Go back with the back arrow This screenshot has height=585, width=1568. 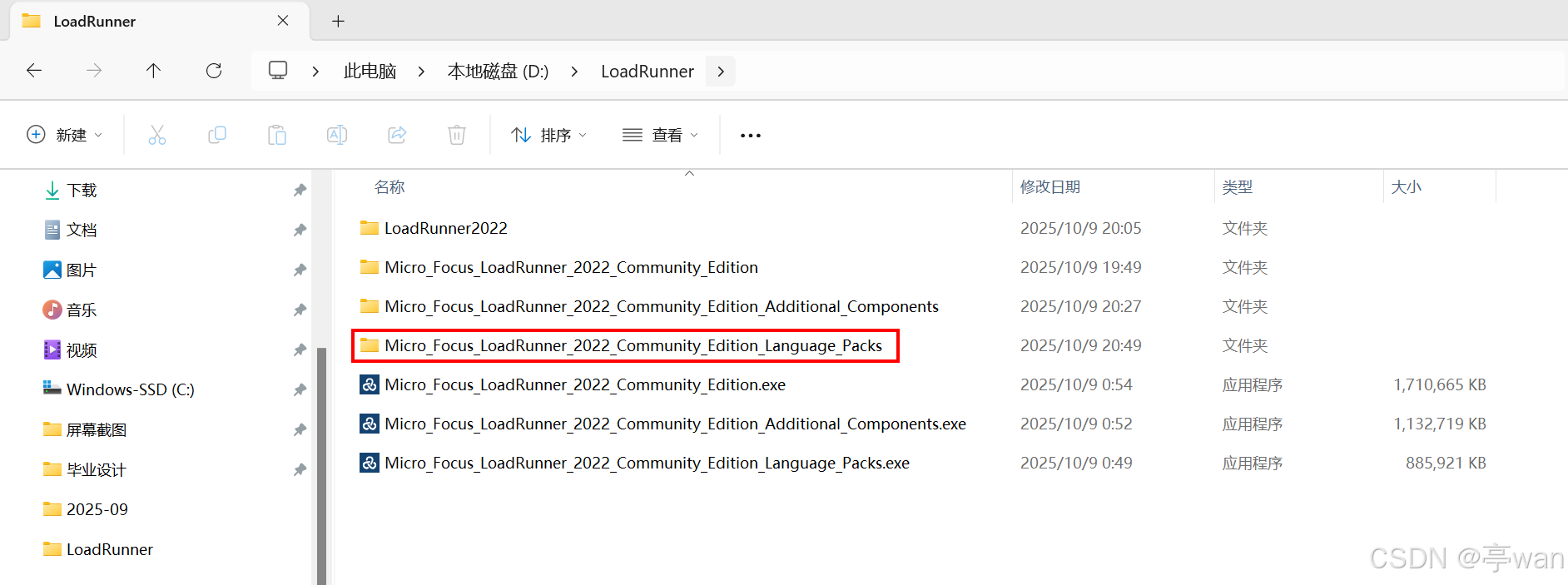click(34, 71)
